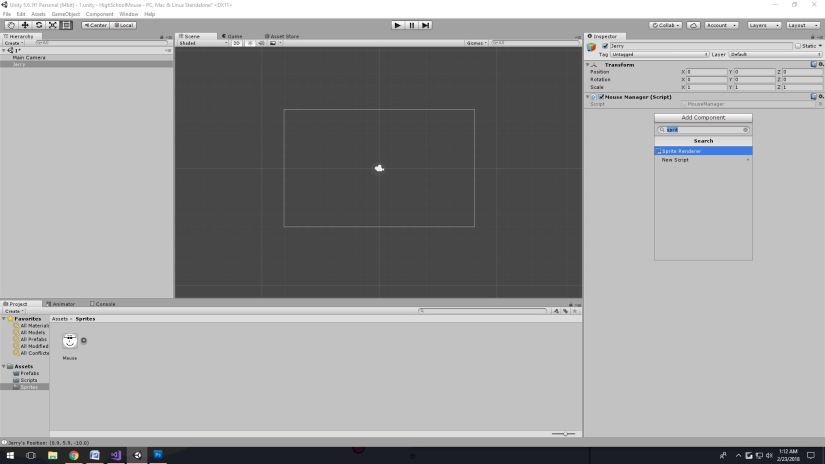Click the asset thumbnail size slider

565,433
